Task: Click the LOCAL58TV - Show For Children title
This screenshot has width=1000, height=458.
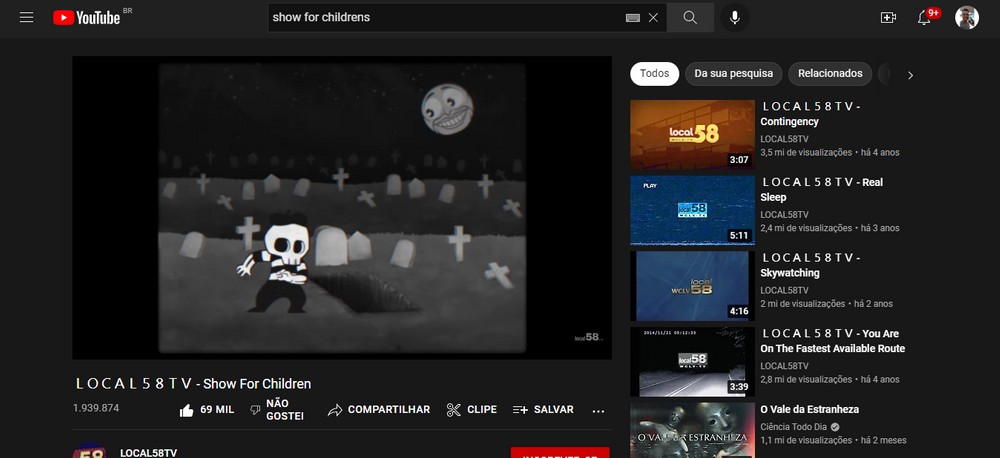Action: click(x=193, y=383)
